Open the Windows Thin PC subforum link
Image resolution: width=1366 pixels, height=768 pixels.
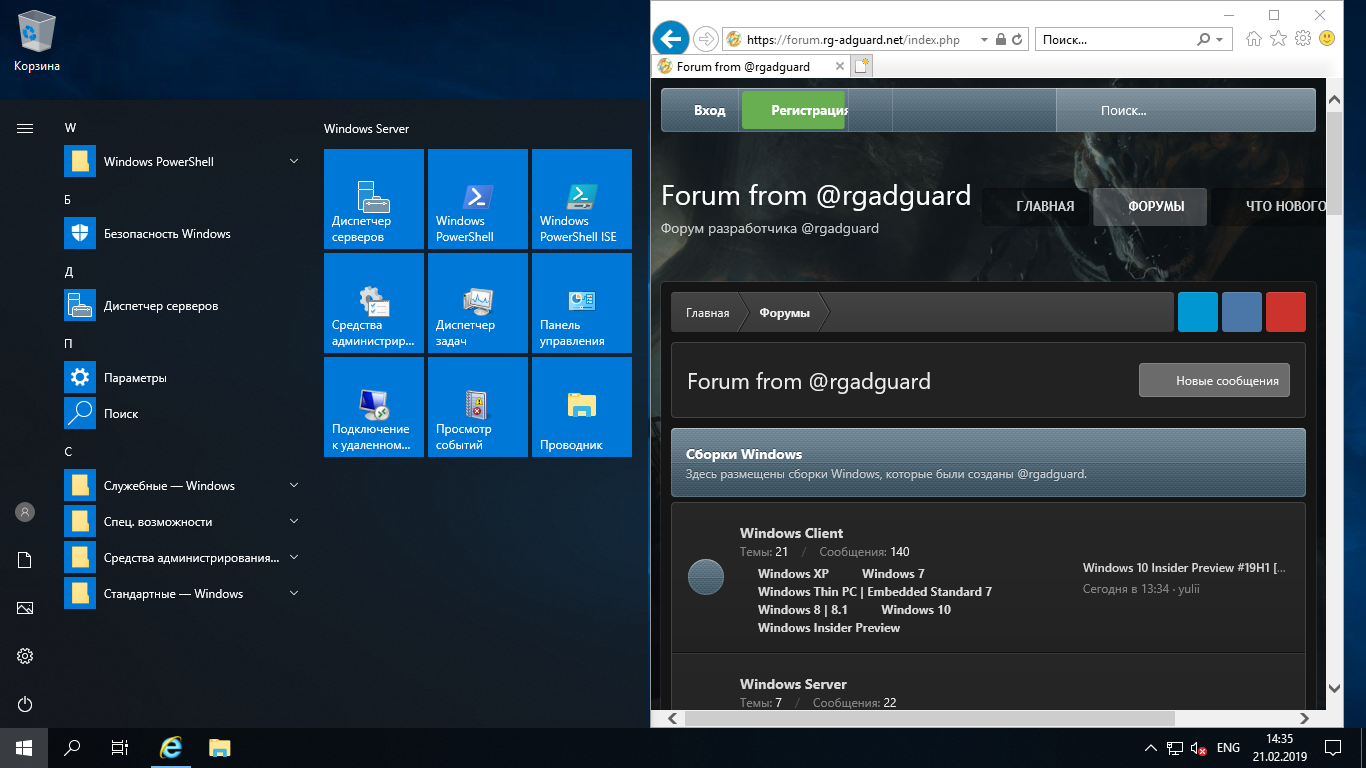(x=875, y=592)
